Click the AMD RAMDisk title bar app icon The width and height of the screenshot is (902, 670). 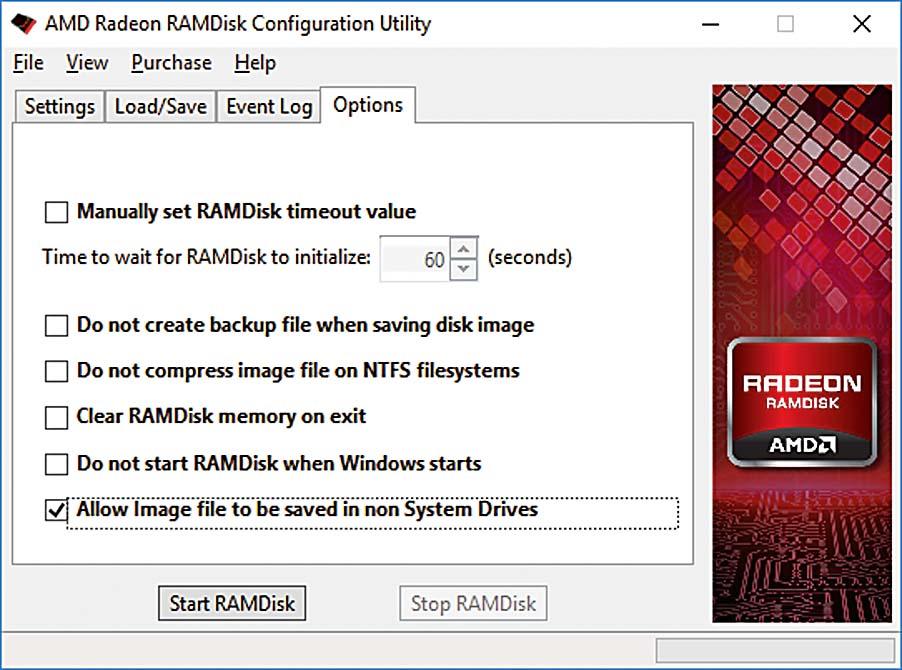click(22, 23)
